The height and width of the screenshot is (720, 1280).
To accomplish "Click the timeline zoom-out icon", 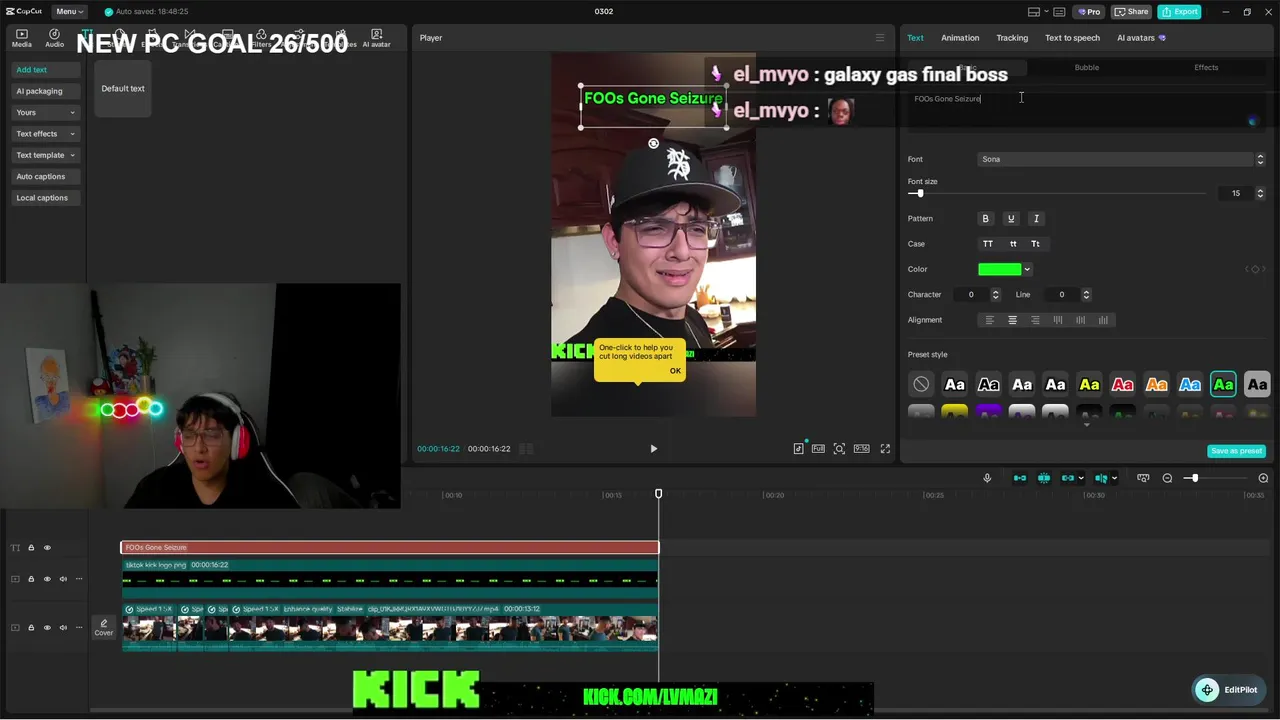I will click(1167, 478).
